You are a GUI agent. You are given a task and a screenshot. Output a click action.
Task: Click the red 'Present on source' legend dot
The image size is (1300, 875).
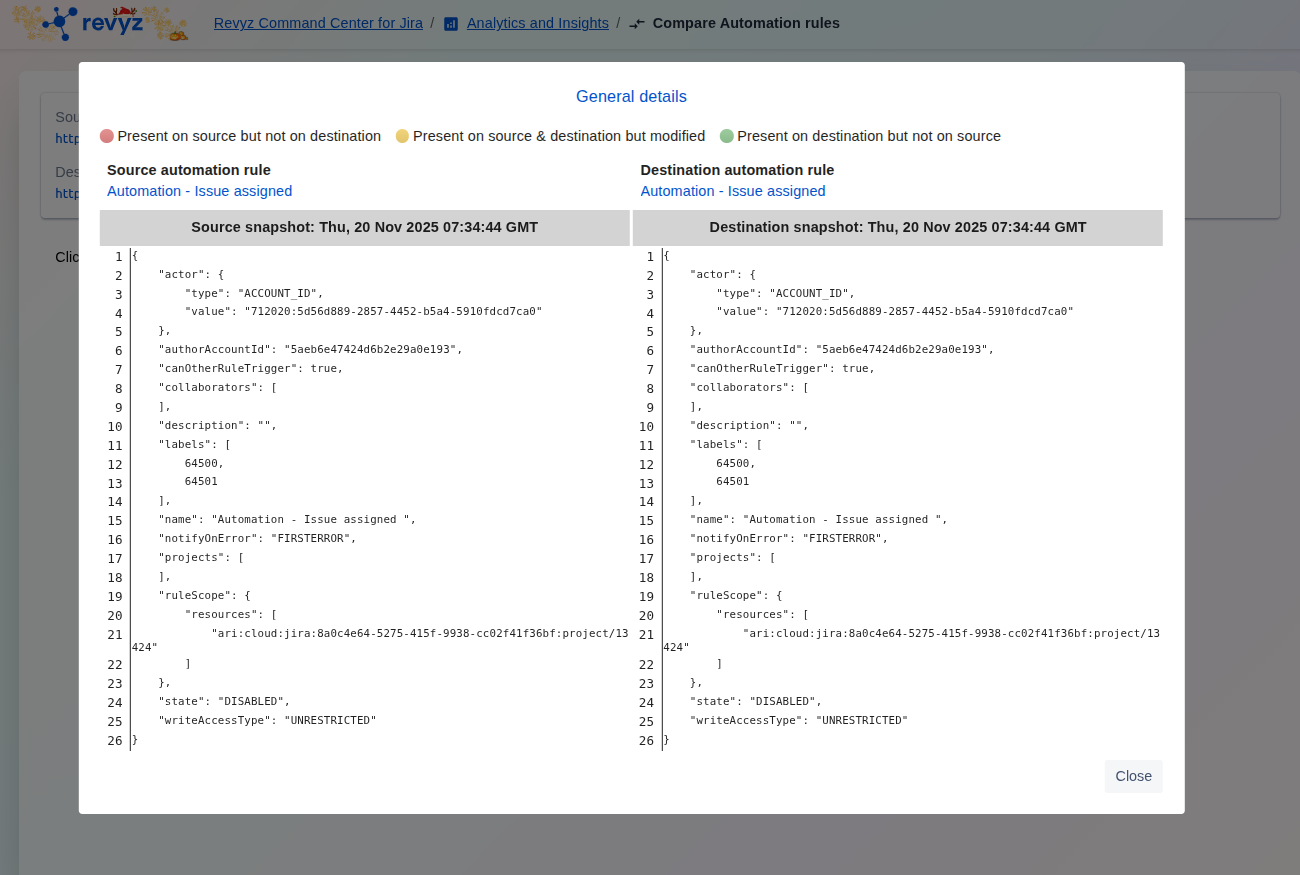tap(107, 136)
